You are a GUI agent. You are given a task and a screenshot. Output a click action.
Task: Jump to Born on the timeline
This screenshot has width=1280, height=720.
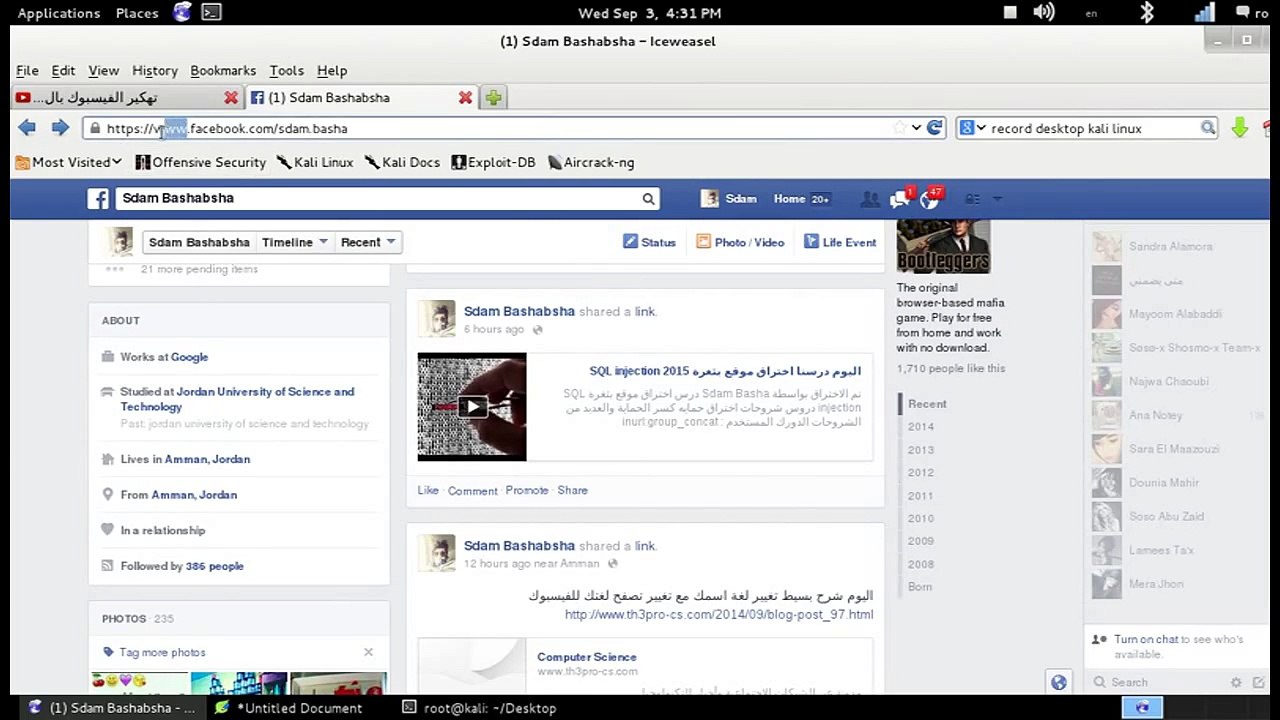click(x=920, y=587)
